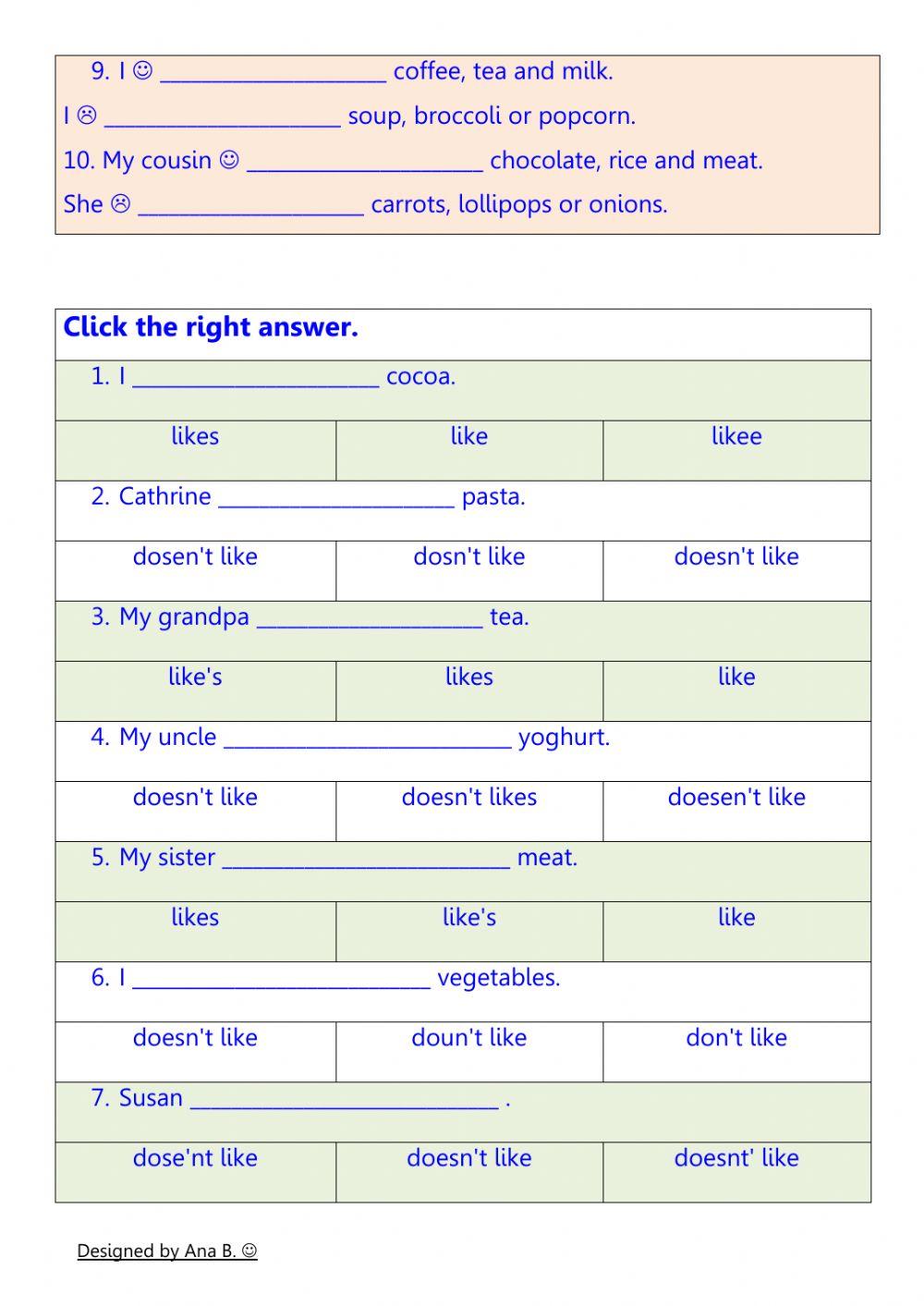This screenshot has height=1306, width=924.
Task: Click 'like' option under My sister sentence
Action: pos(736,918)
